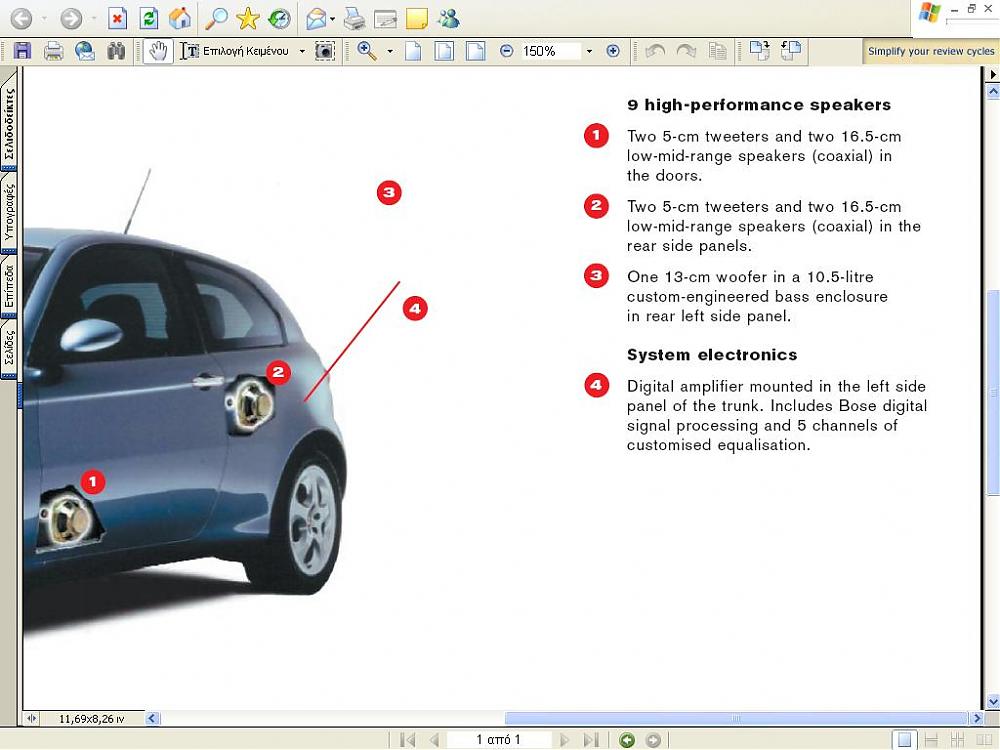Click the page number field 1 από 1
Image resolution: width=1000 pixels, height=750 pixels.
pyautogui.click(x=498, y=739)
